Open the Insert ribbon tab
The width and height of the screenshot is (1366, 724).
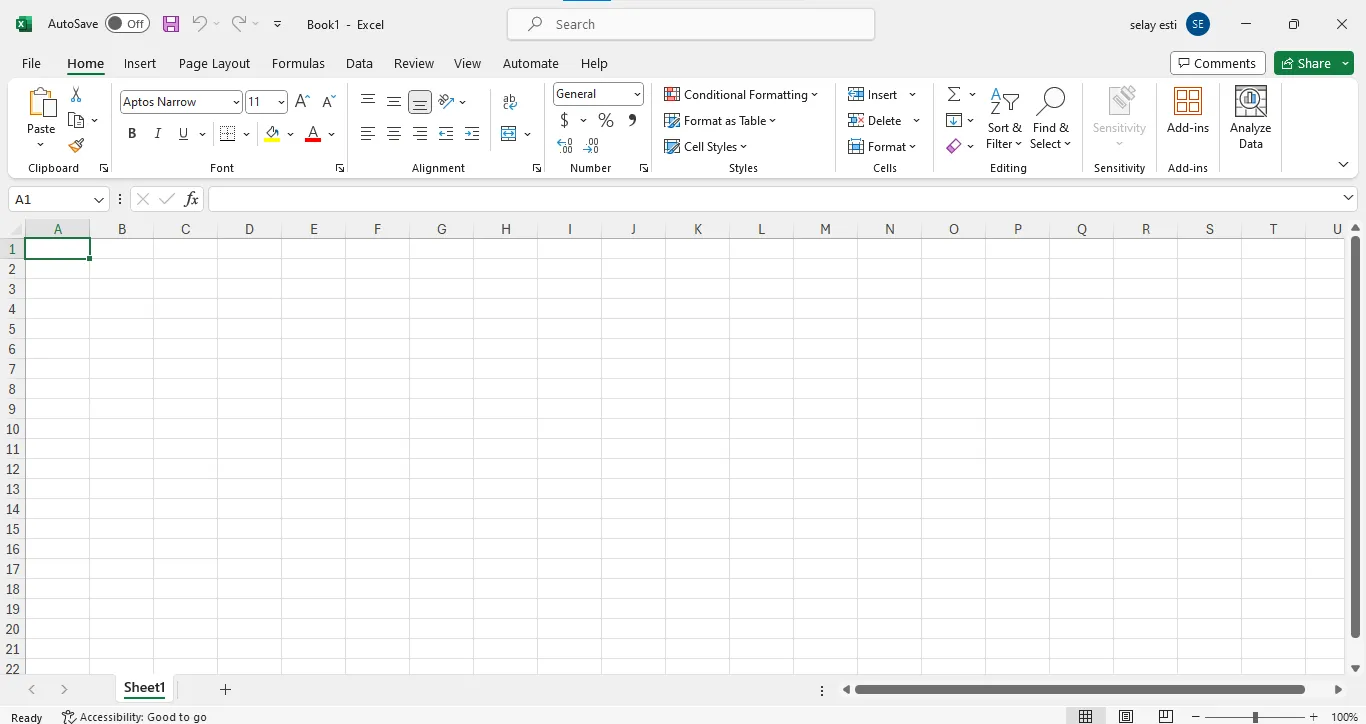click(x=139, y=63)
